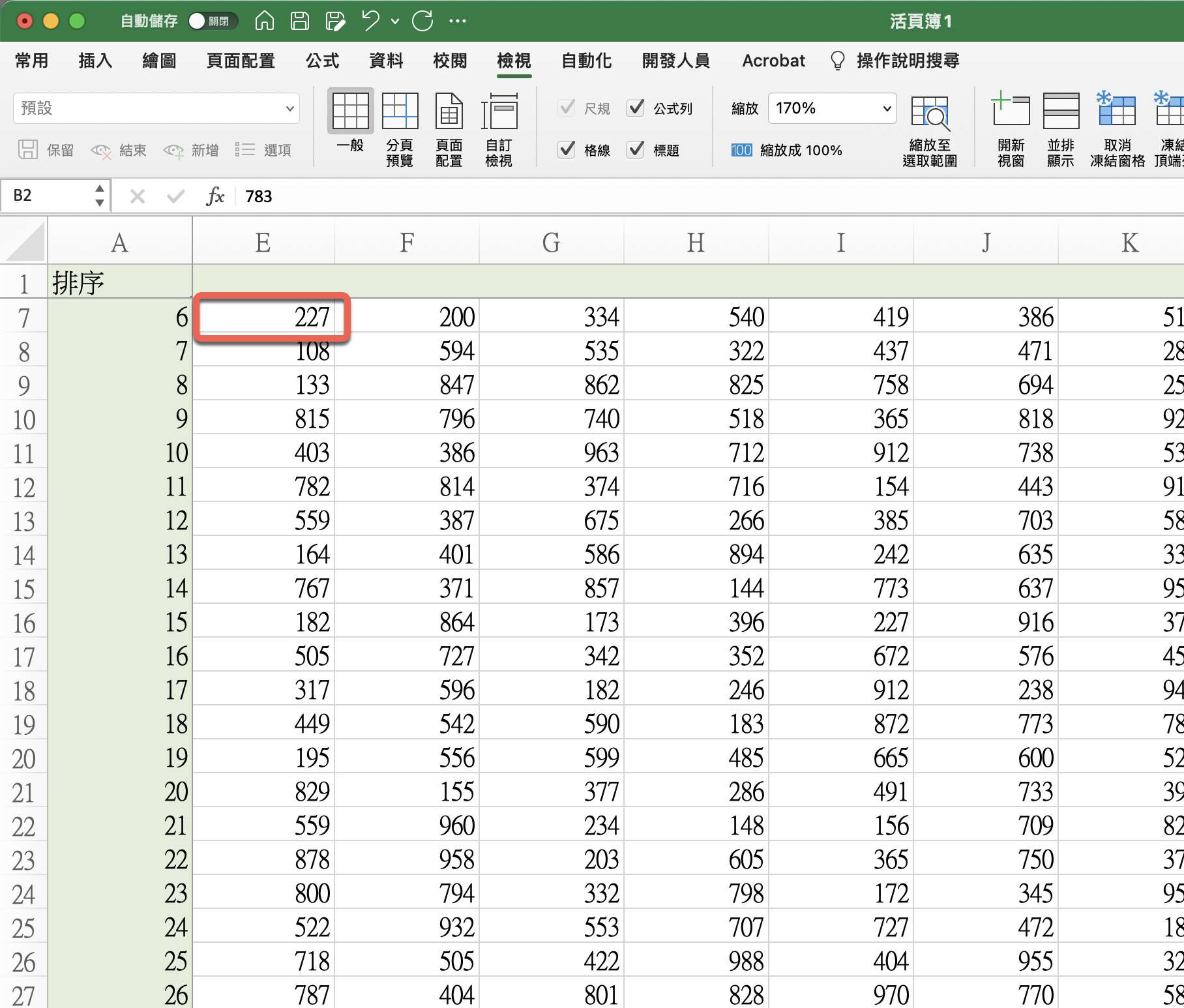
Task: Click the Home icon in title bar
Action: click(264, 22)
